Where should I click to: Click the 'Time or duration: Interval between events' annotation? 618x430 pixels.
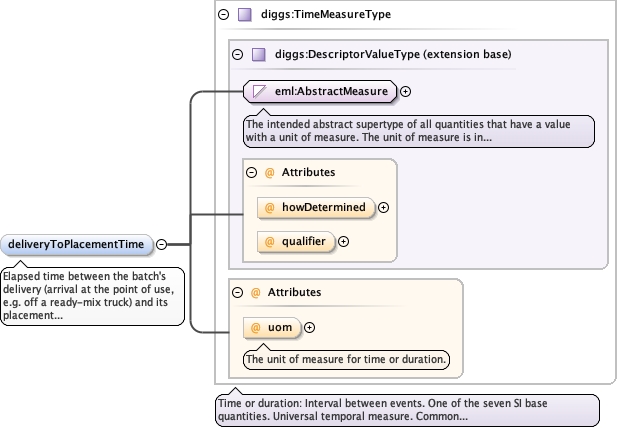tap(407, 410)
